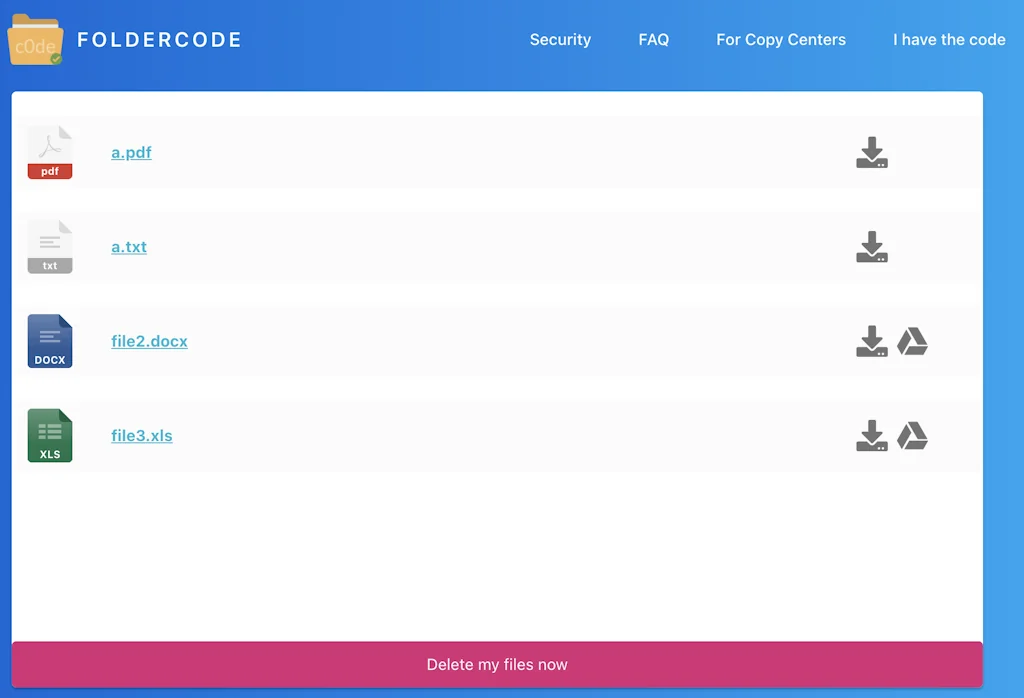Click the green XLS file icon for file3.xls
Screen dimensions: 1024x698
tap(50, 435)
